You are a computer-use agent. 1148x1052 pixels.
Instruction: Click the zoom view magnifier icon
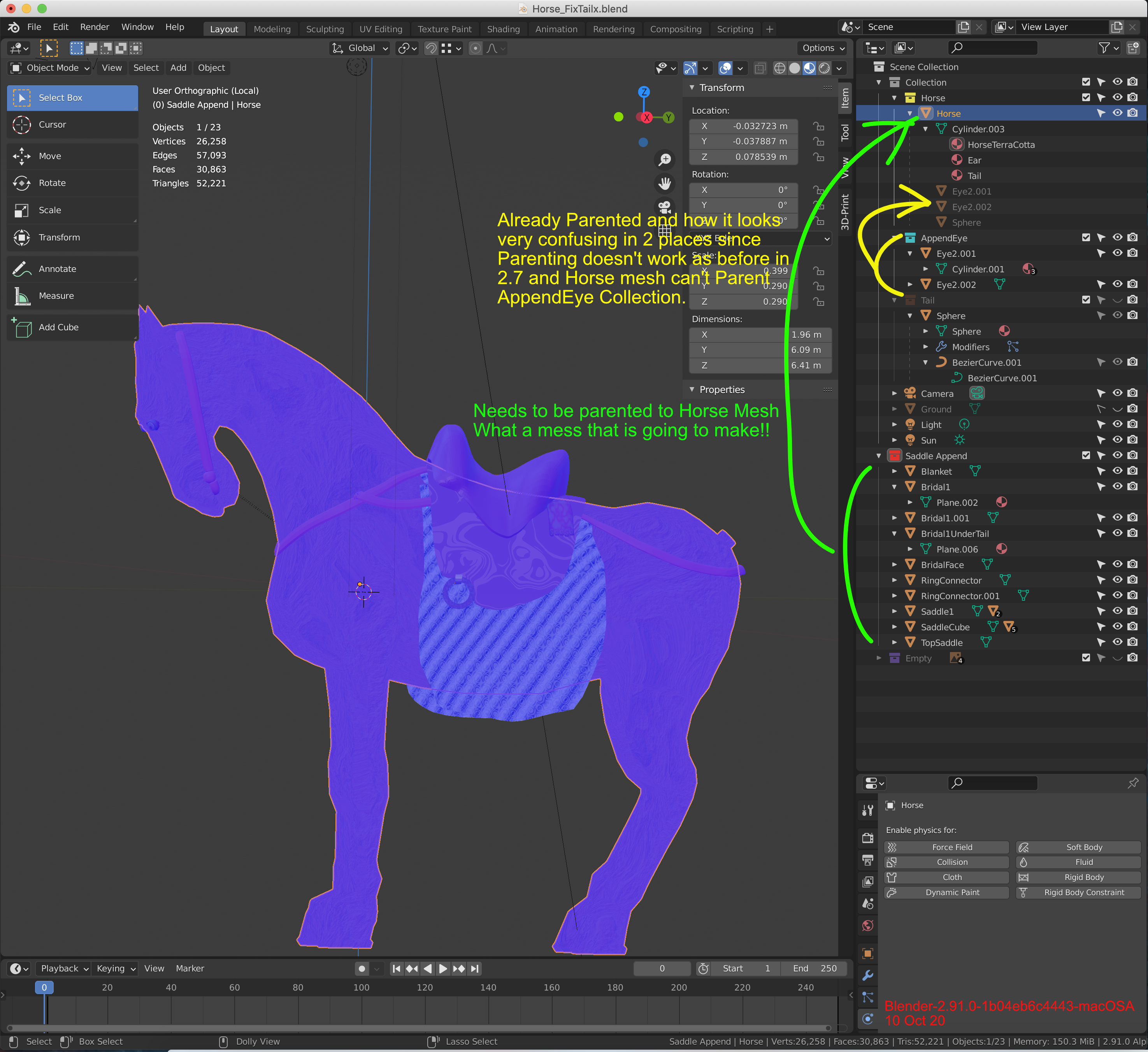[x=665, y=160]
